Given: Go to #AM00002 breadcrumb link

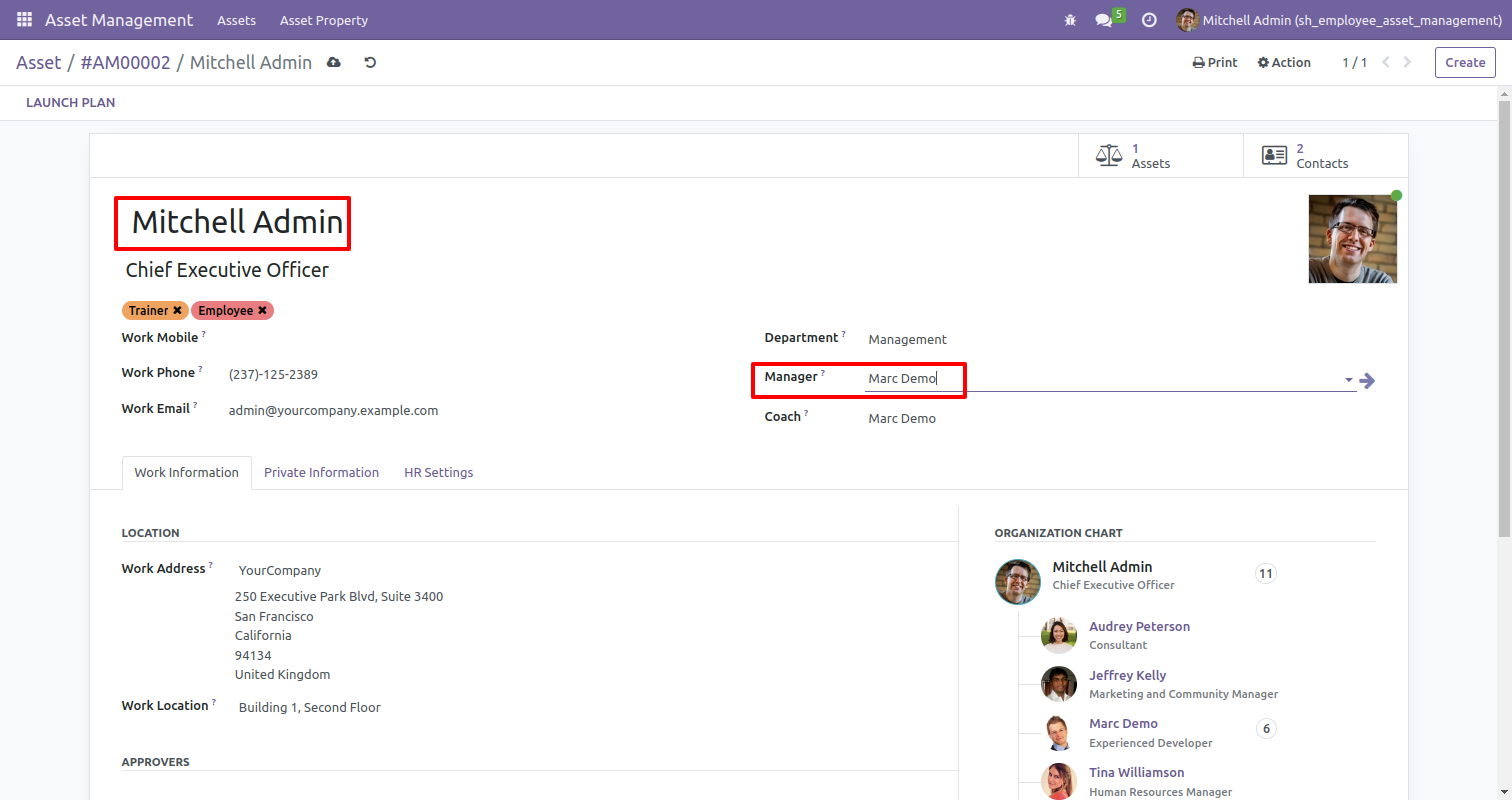Looking at the screenshot, I should tap(125, 63).
